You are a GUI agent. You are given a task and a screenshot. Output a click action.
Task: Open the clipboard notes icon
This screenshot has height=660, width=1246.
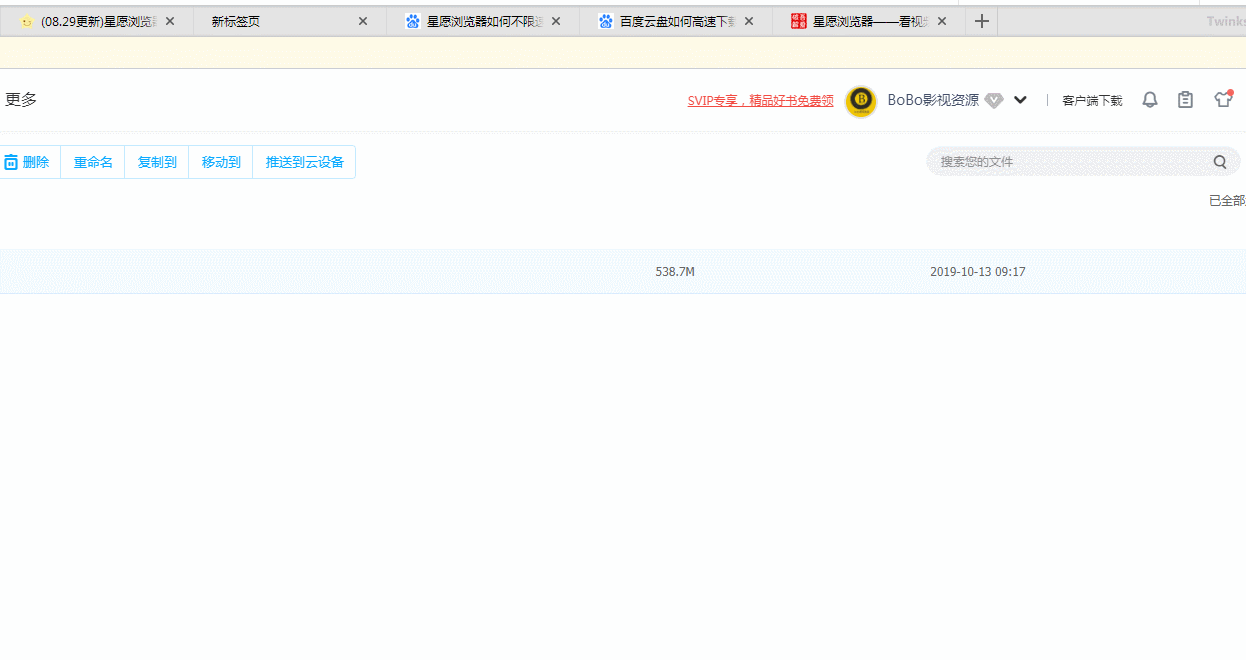coord(1185,100)
